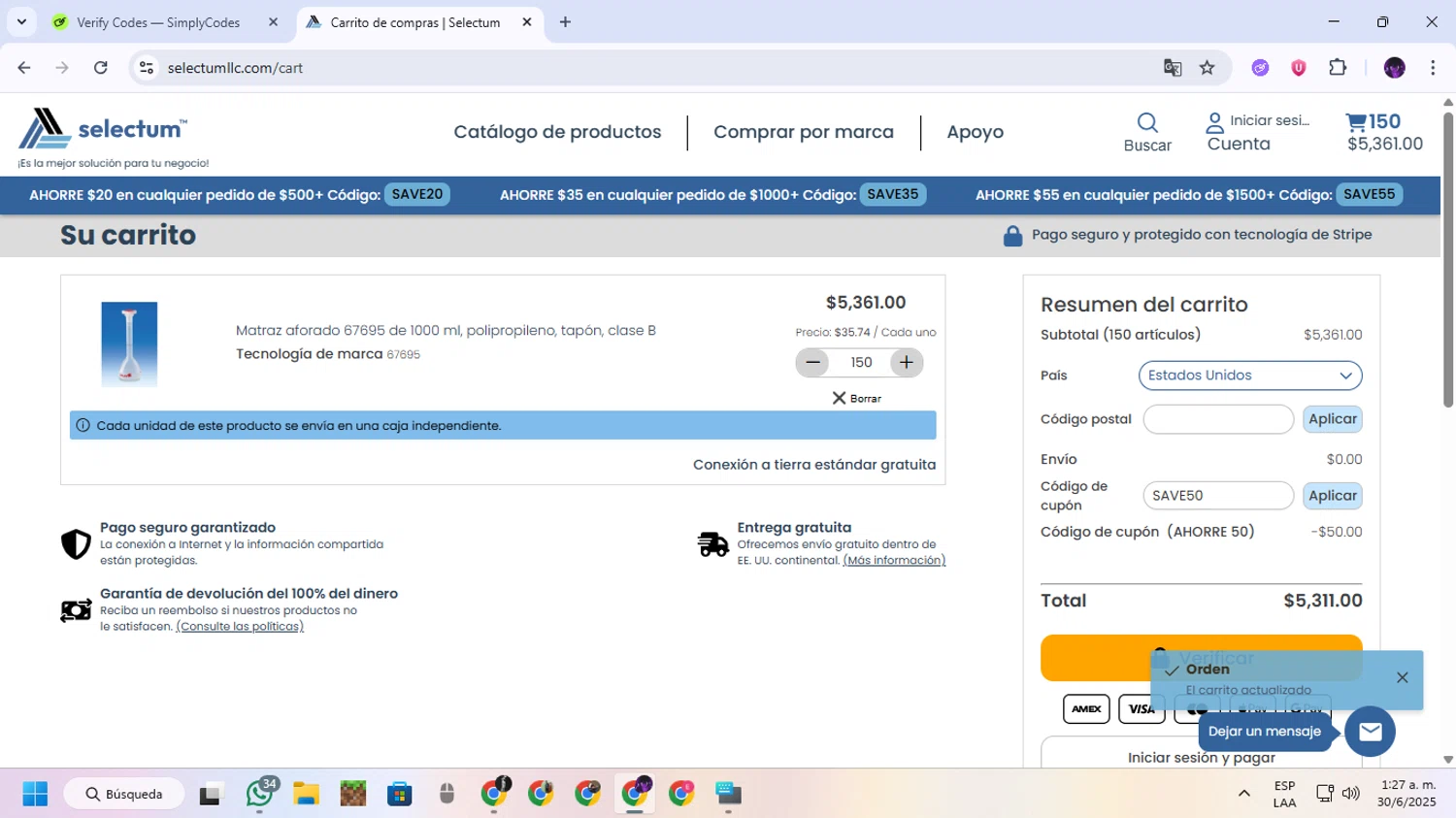
Task: Open the Consulte las políticas link
Action: (240, 626)
